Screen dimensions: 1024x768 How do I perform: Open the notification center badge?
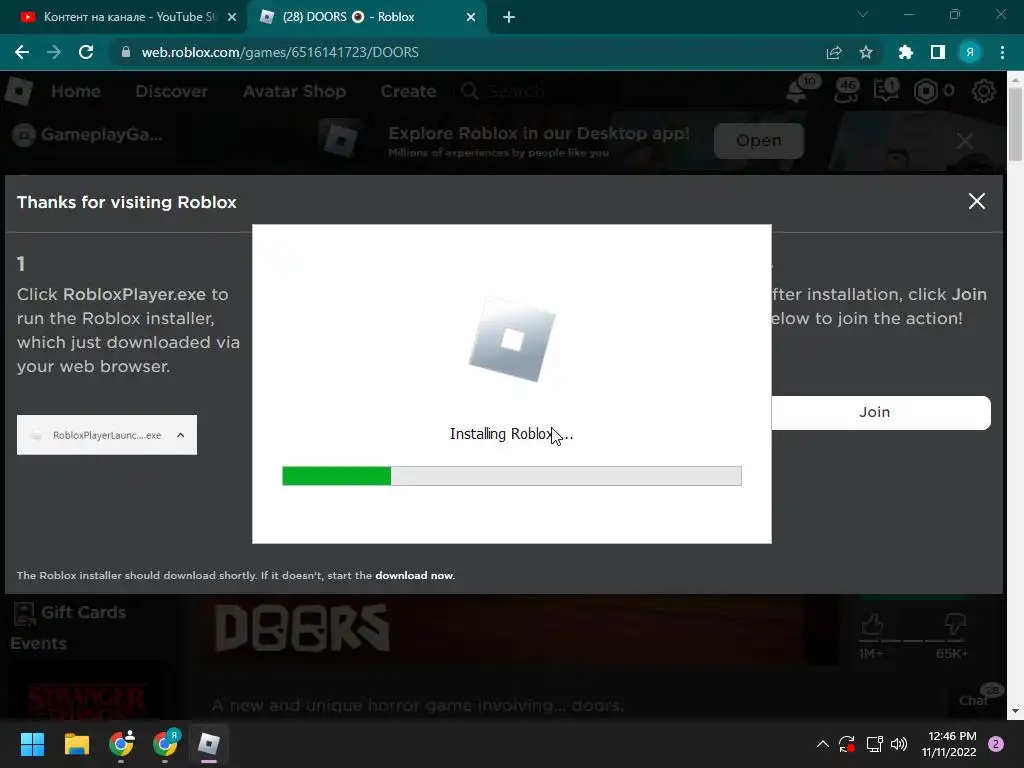click(996, 744)
